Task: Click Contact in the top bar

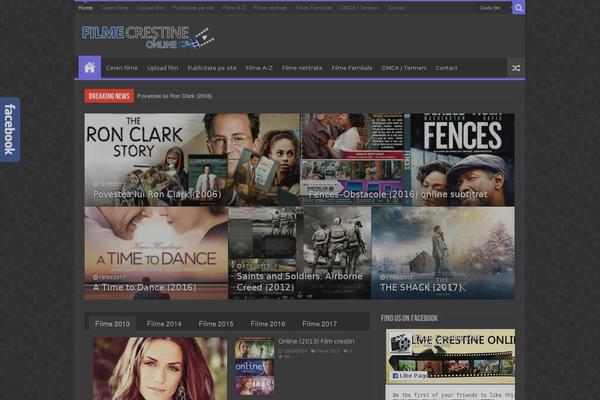Action: pyautogui.click(x=396, y=8)
